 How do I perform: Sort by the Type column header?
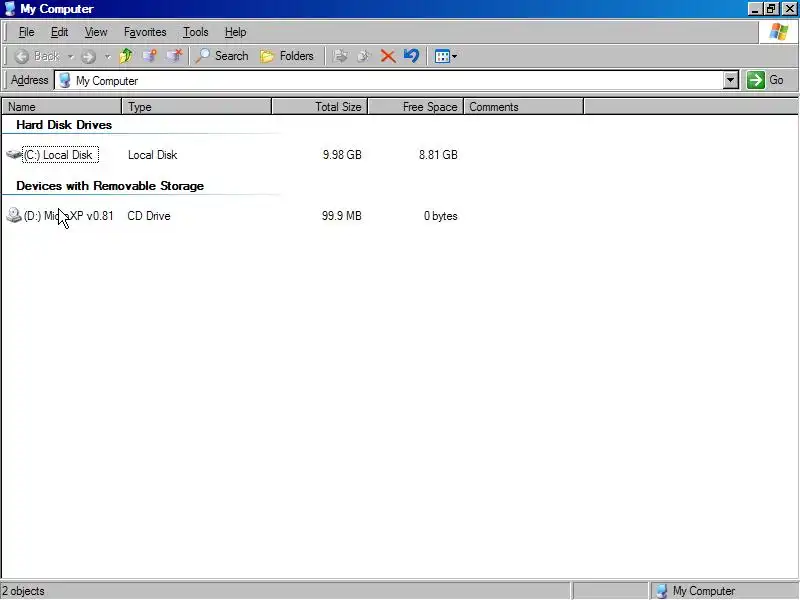196,107
